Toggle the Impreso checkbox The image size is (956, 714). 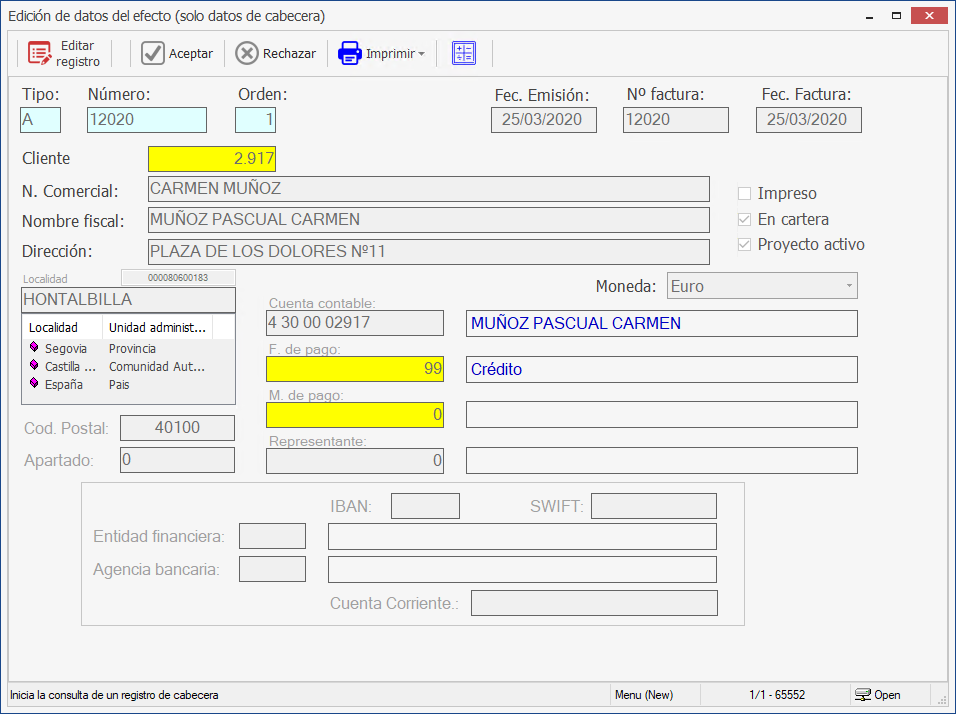[x=744, y=194]
